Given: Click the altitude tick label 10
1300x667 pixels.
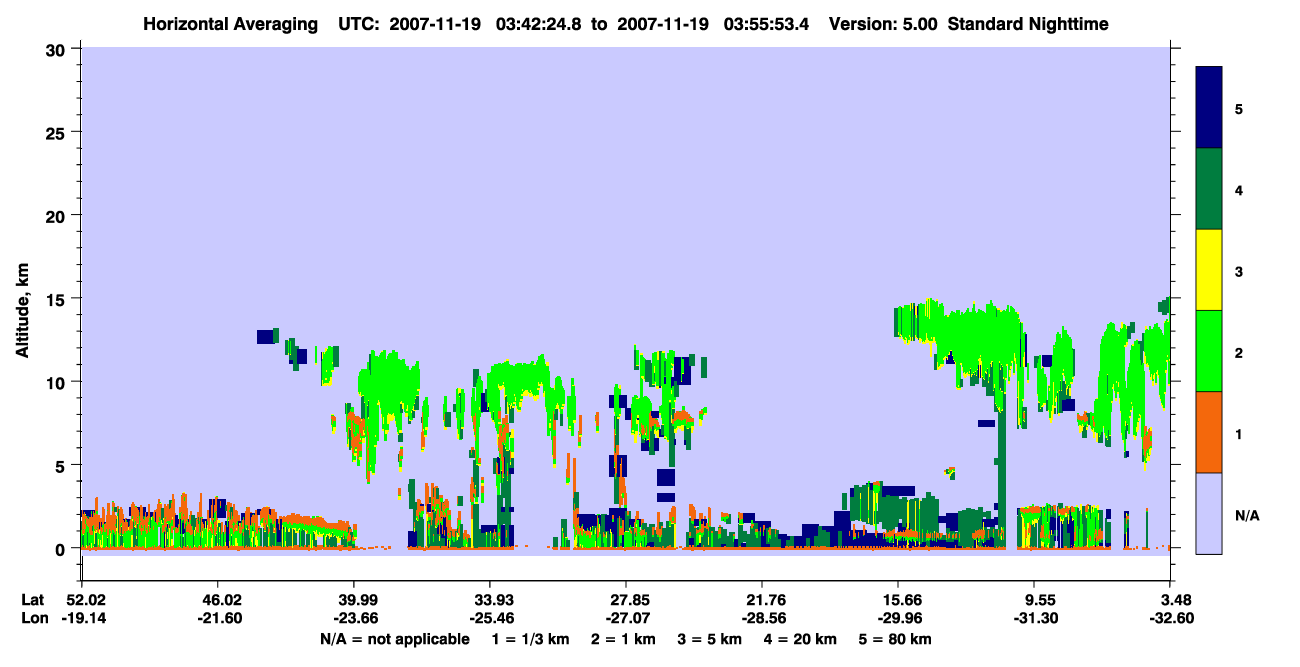Looking at the screenshot, I should point(58,382).
